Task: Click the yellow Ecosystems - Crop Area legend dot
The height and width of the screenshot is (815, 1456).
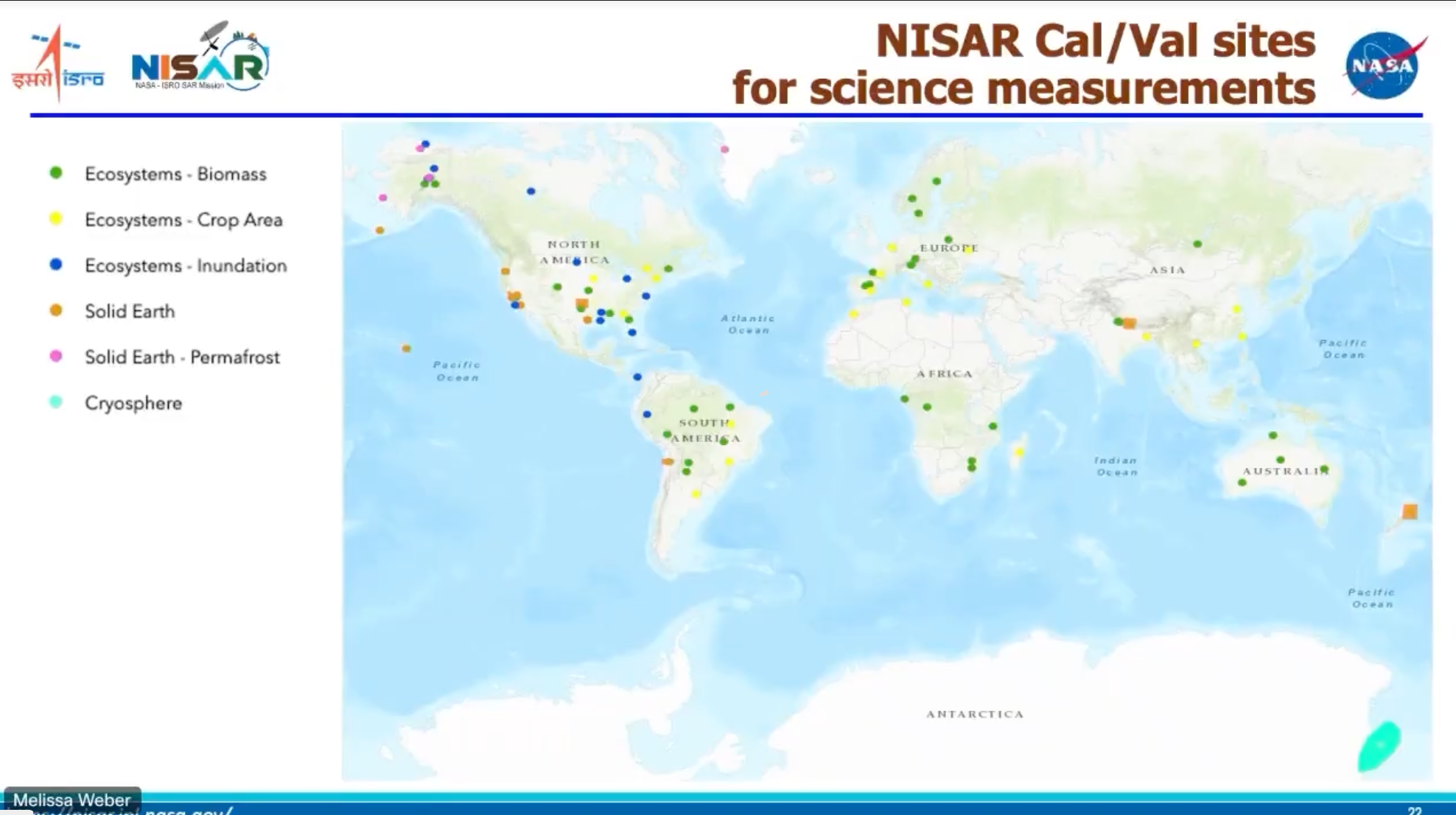Action: (56, 219)
